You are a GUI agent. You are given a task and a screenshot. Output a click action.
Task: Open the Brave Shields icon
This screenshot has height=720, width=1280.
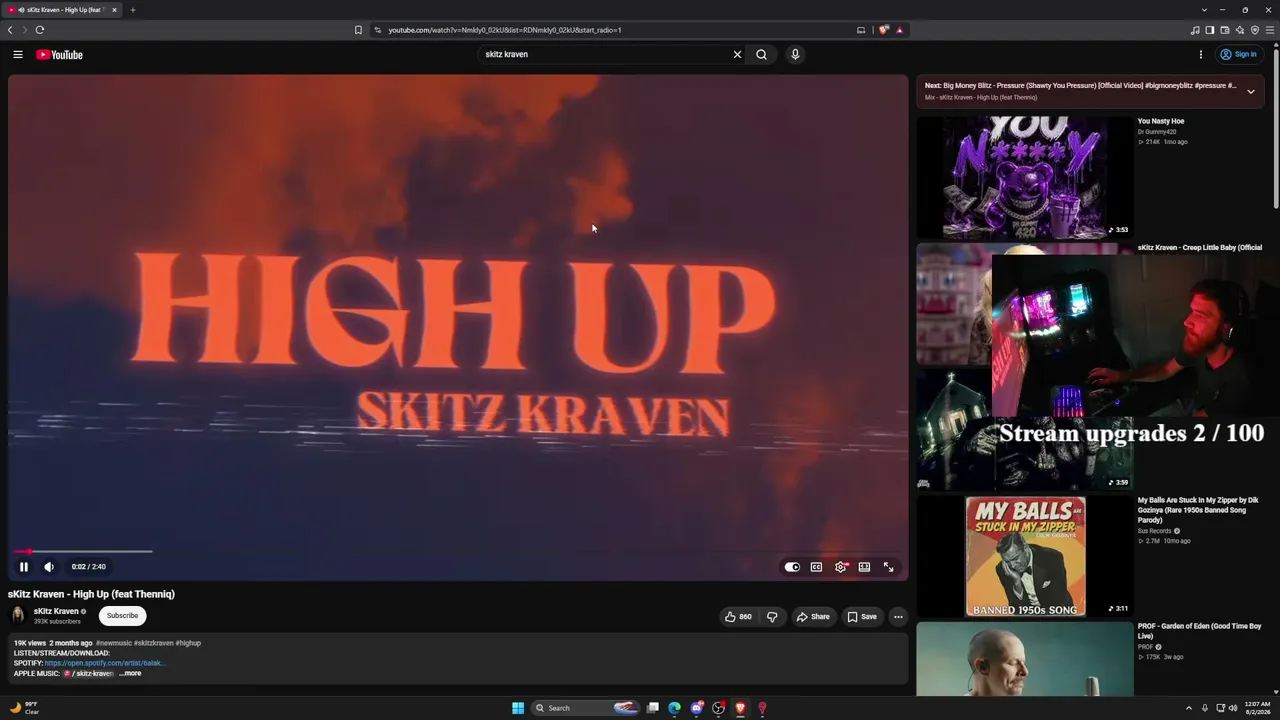coord(883,30)
